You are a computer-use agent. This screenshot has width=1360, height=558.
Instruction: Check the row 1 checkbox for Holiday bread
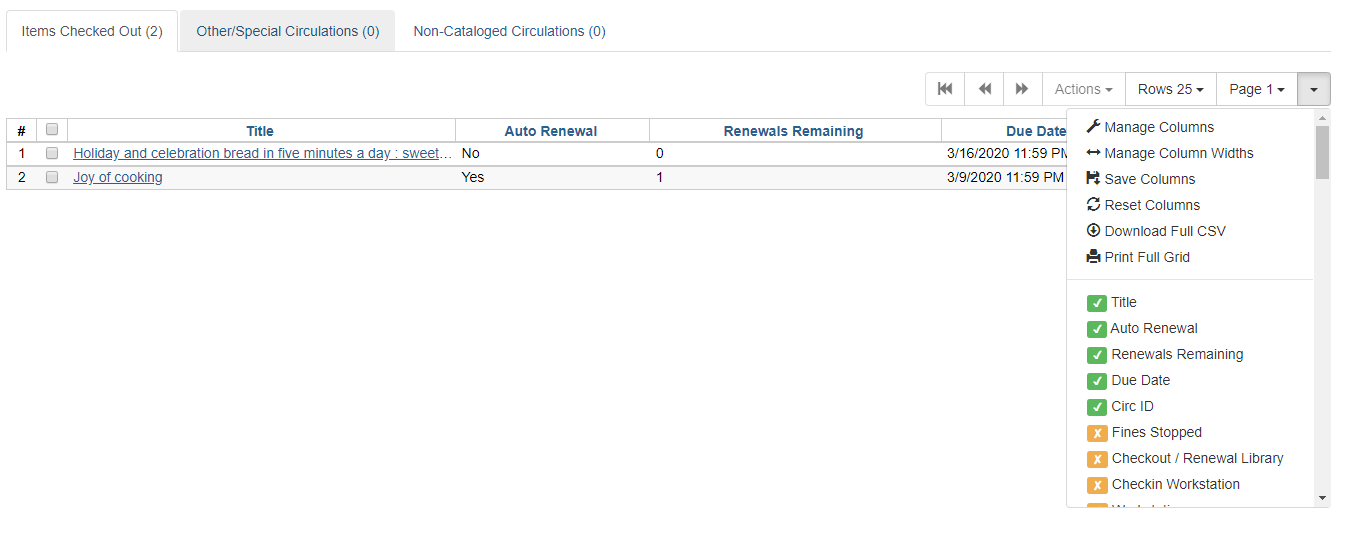click(52, 153)
